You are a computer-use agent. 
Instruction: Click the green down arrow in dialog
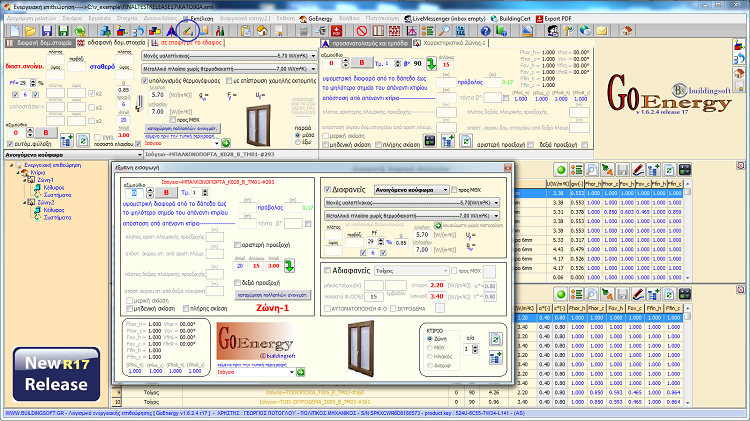(288, 265)
